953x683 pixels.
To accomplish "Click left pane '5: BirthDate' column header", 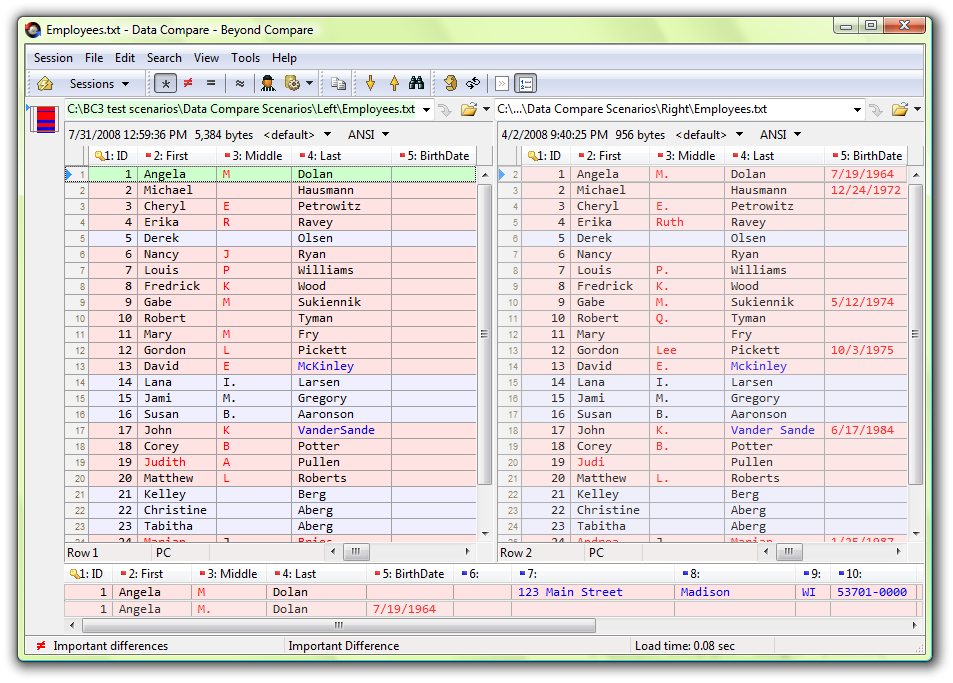I will [x=434, y=156].
